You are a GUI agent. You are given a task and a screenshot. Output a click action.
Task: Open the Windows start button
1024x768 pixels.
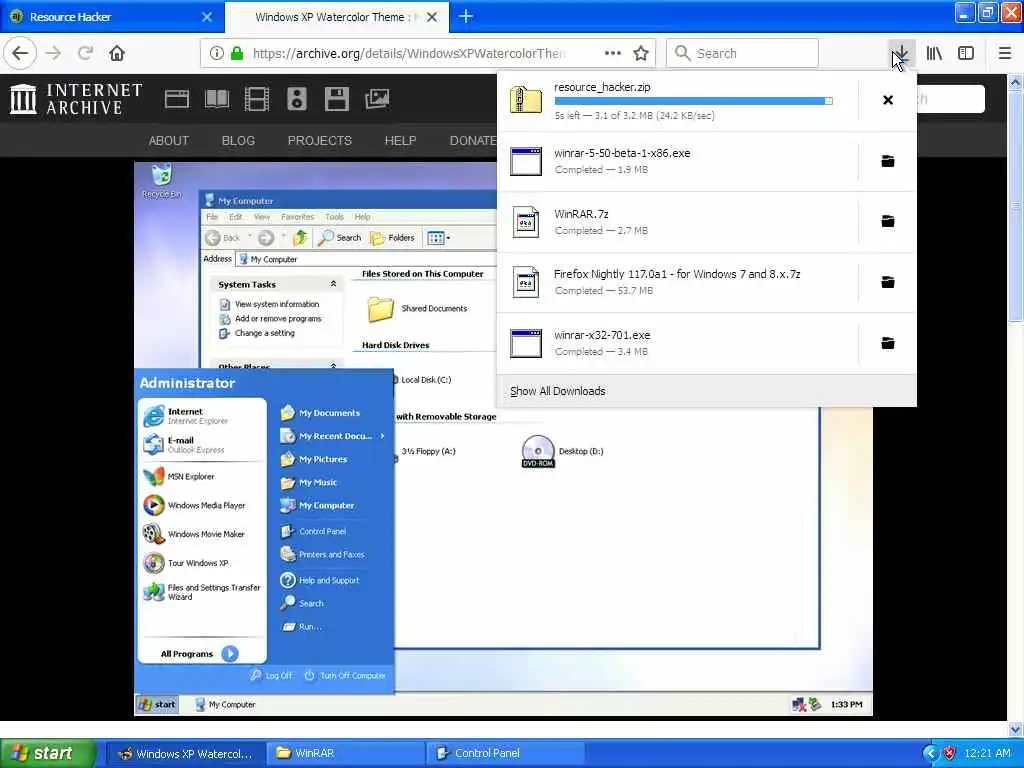[47, 753]
